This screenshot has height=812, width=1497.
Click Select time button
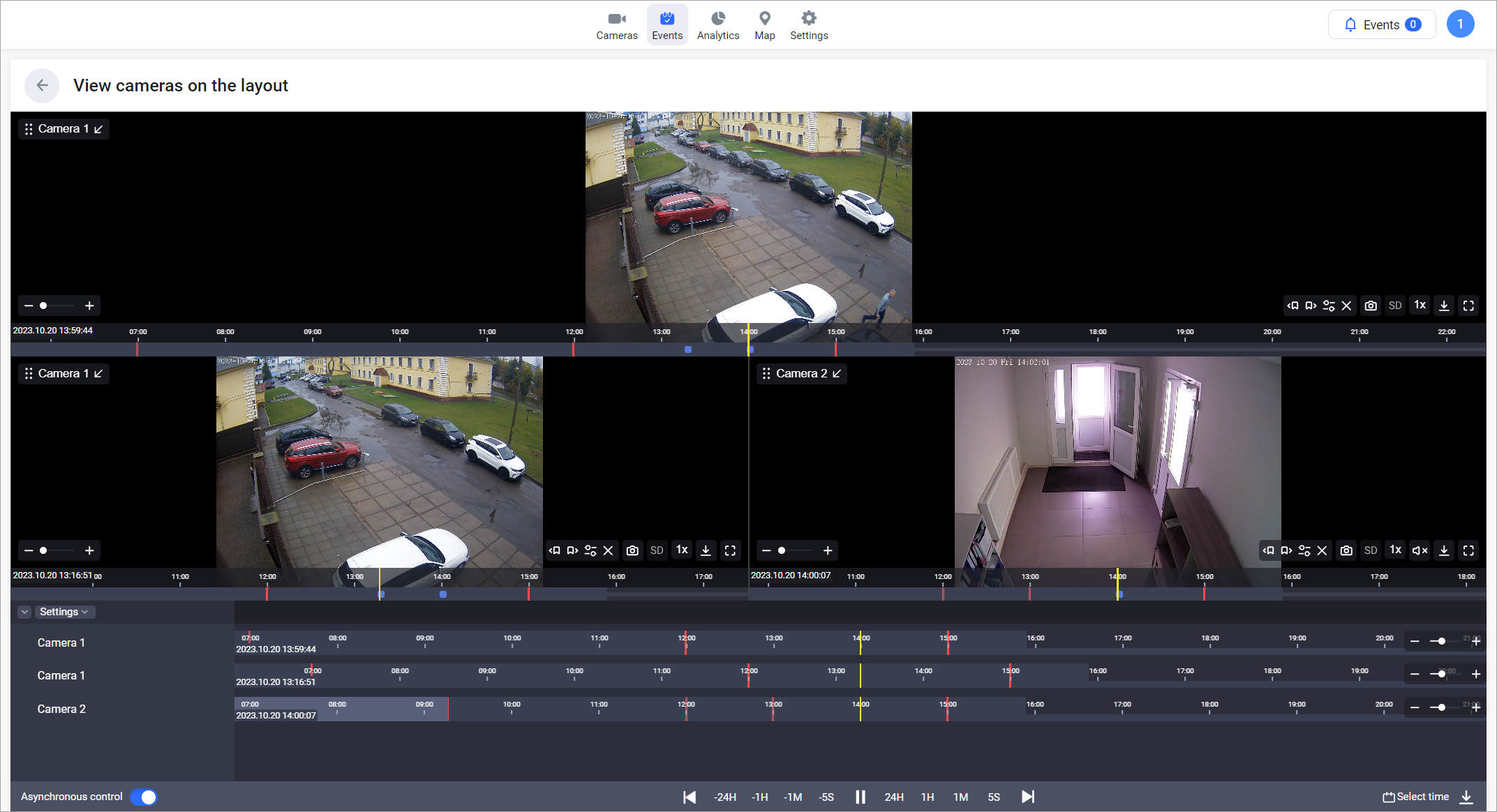tap(1415, 797)
